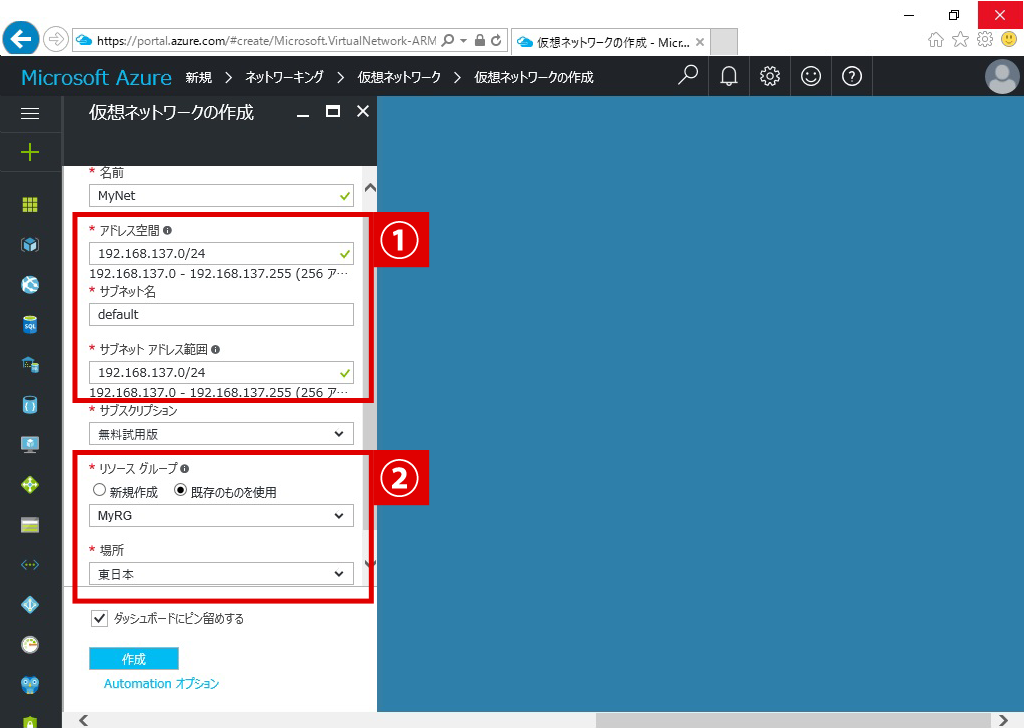Open the address bar search dropdown arrow
This screenshot has width=1024, height=728.
pos(463,40)
